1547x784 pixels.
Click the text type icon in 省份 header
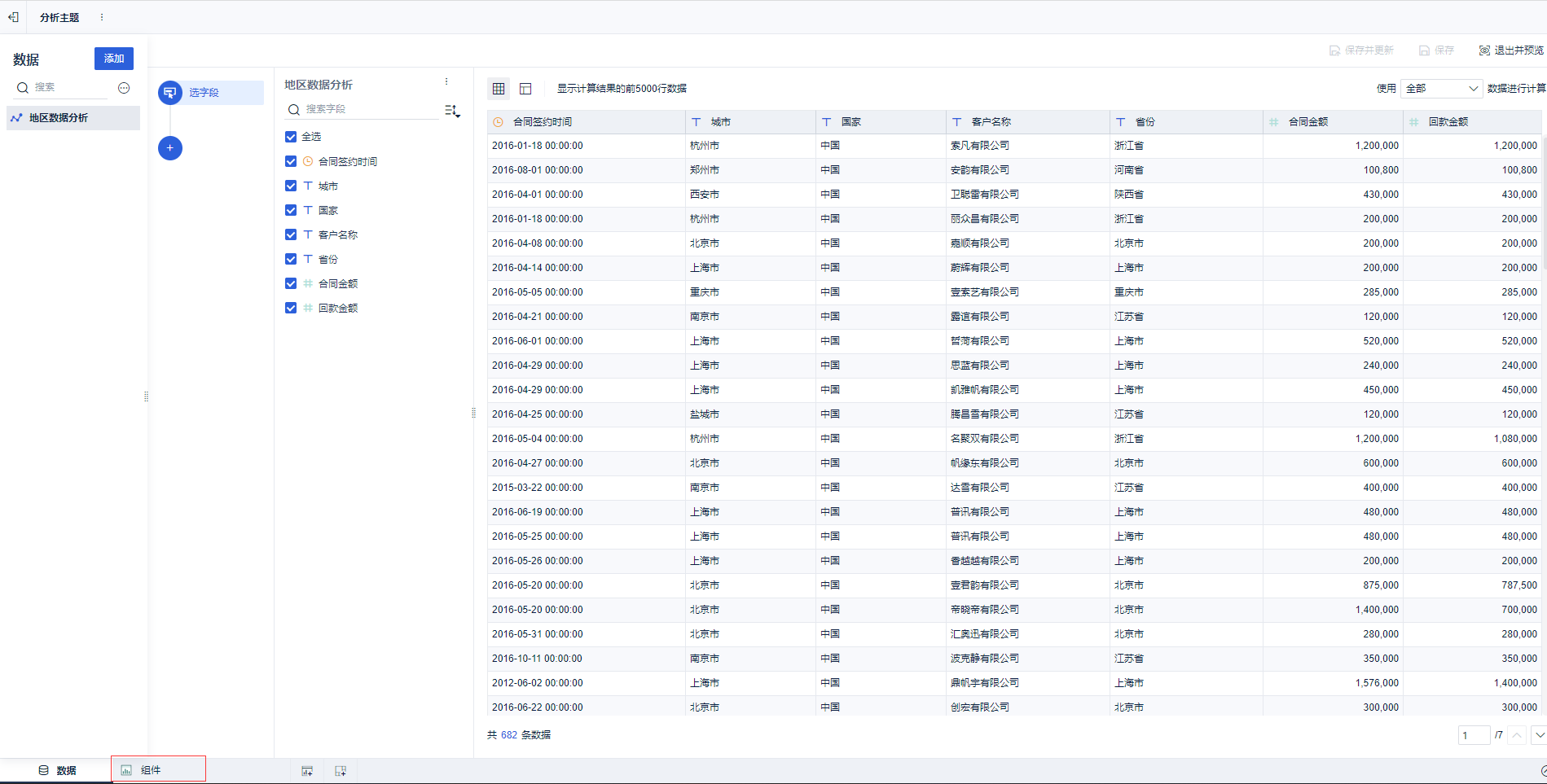(1121, 122)
